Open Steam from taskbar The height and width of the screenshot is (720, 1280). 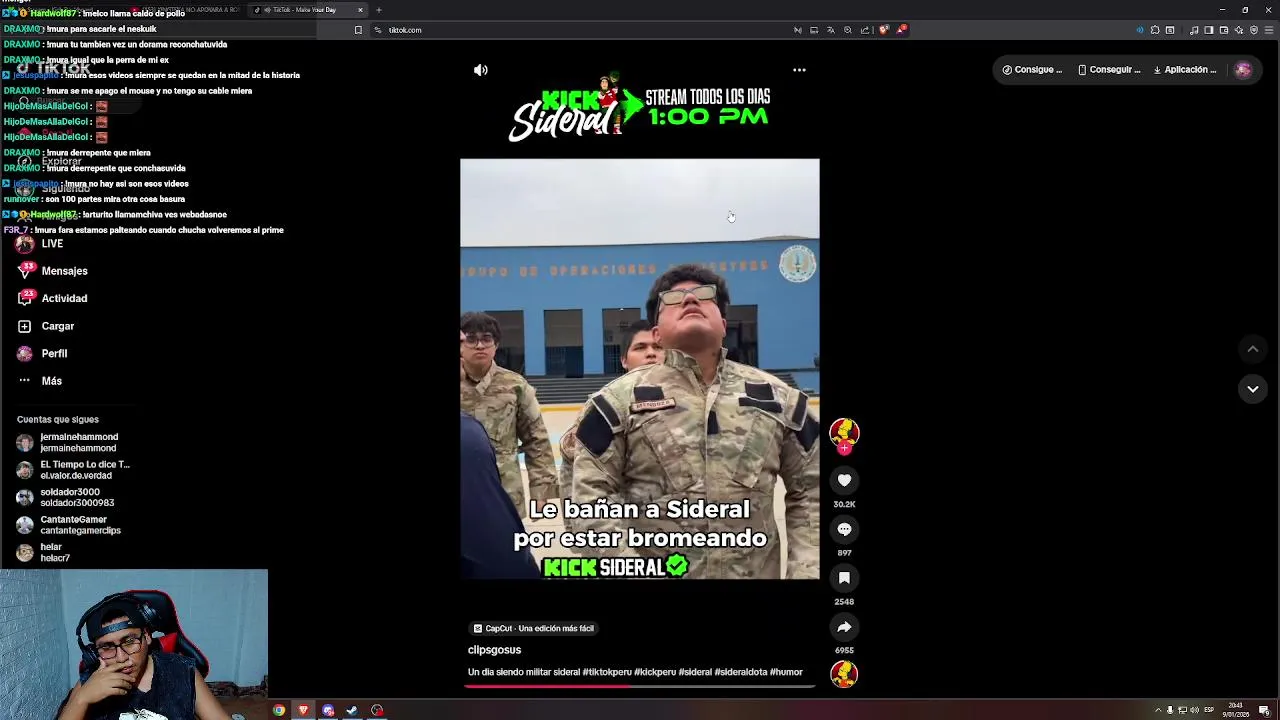coord(352,710)
